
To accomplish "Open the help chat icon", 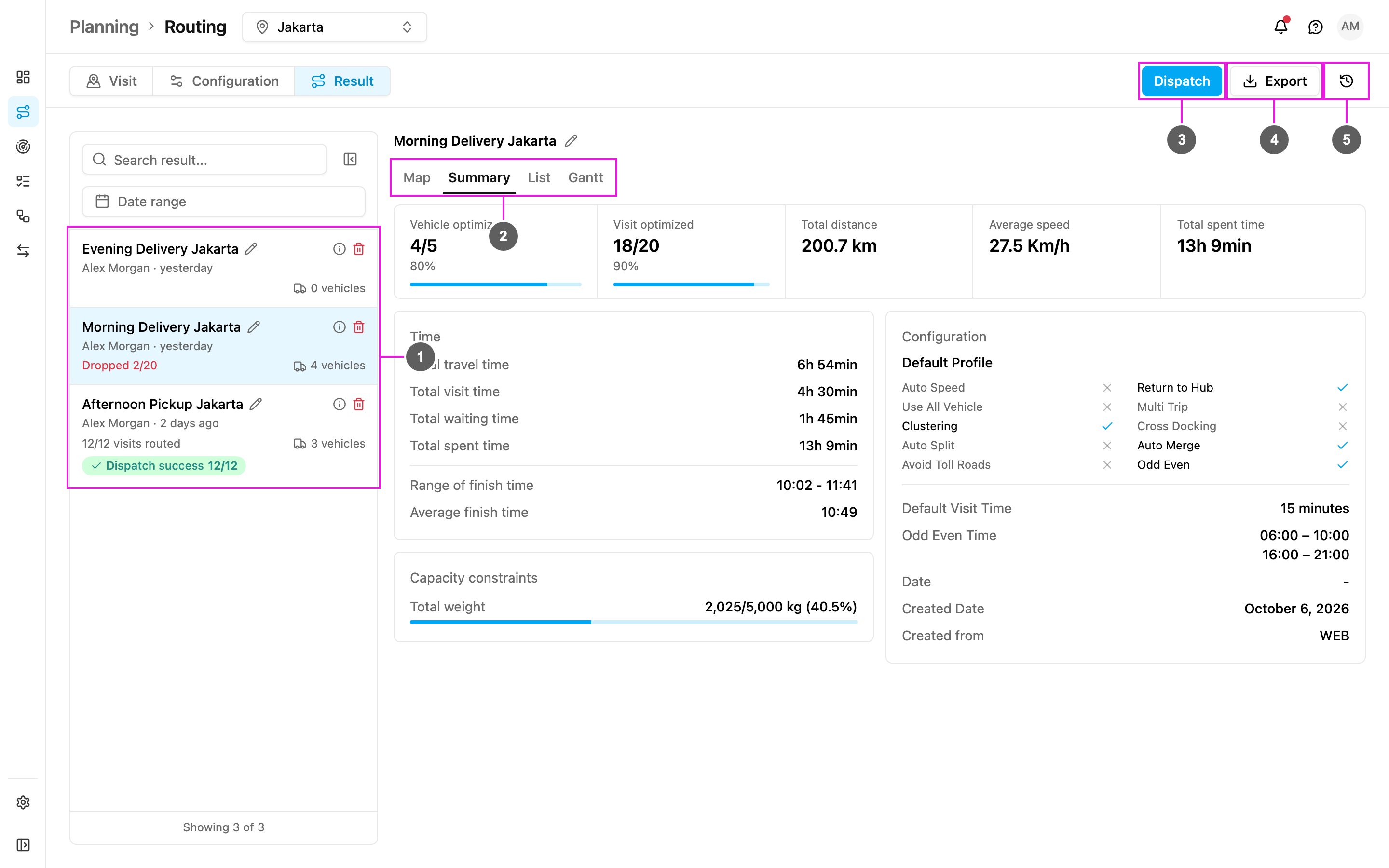I will click(1315, 27).
